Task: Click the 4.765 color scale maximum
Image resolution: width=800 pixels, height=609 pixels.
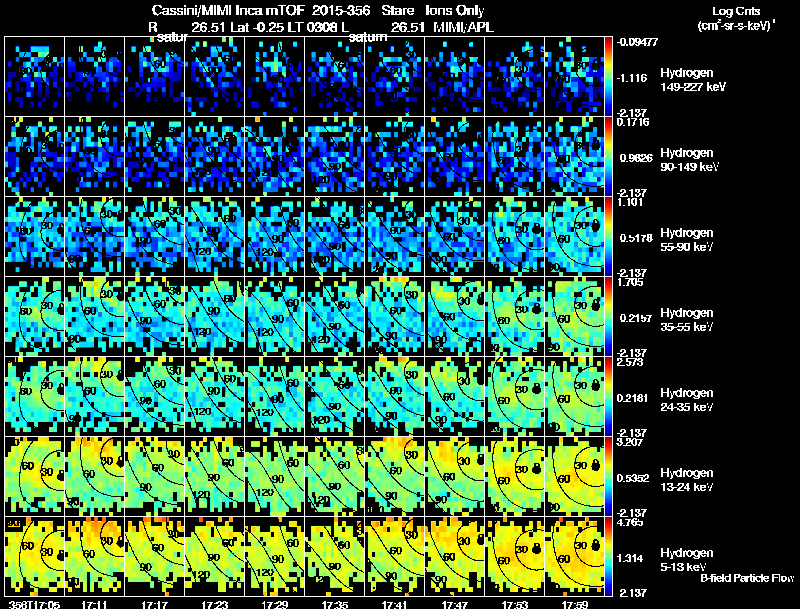Action: click(x=630, y=522)
